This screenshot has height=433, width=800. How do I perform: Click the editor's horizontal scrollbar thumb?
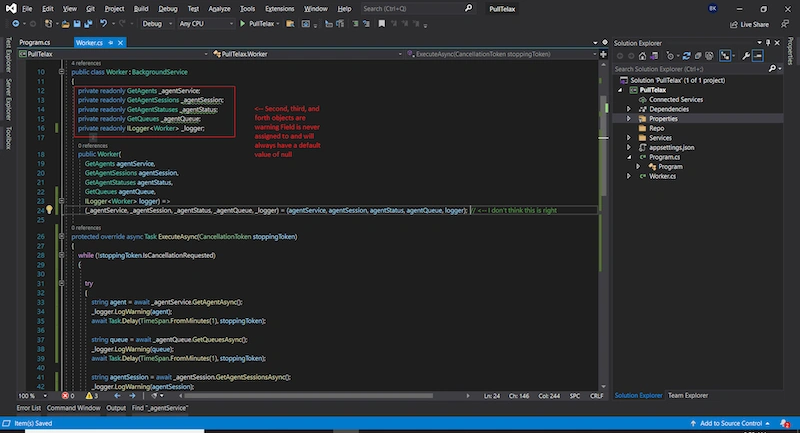pos(308,396)
